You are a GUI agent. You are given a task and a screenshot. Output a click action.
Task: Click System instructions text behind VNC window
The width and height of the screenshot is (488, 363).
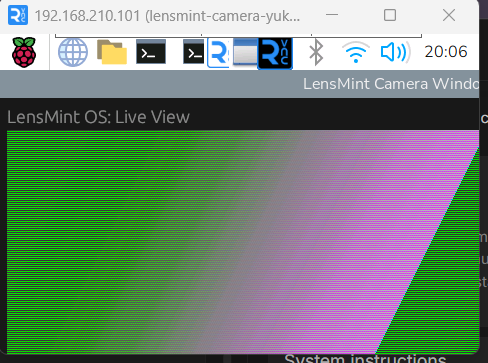(x=365, y=359)
